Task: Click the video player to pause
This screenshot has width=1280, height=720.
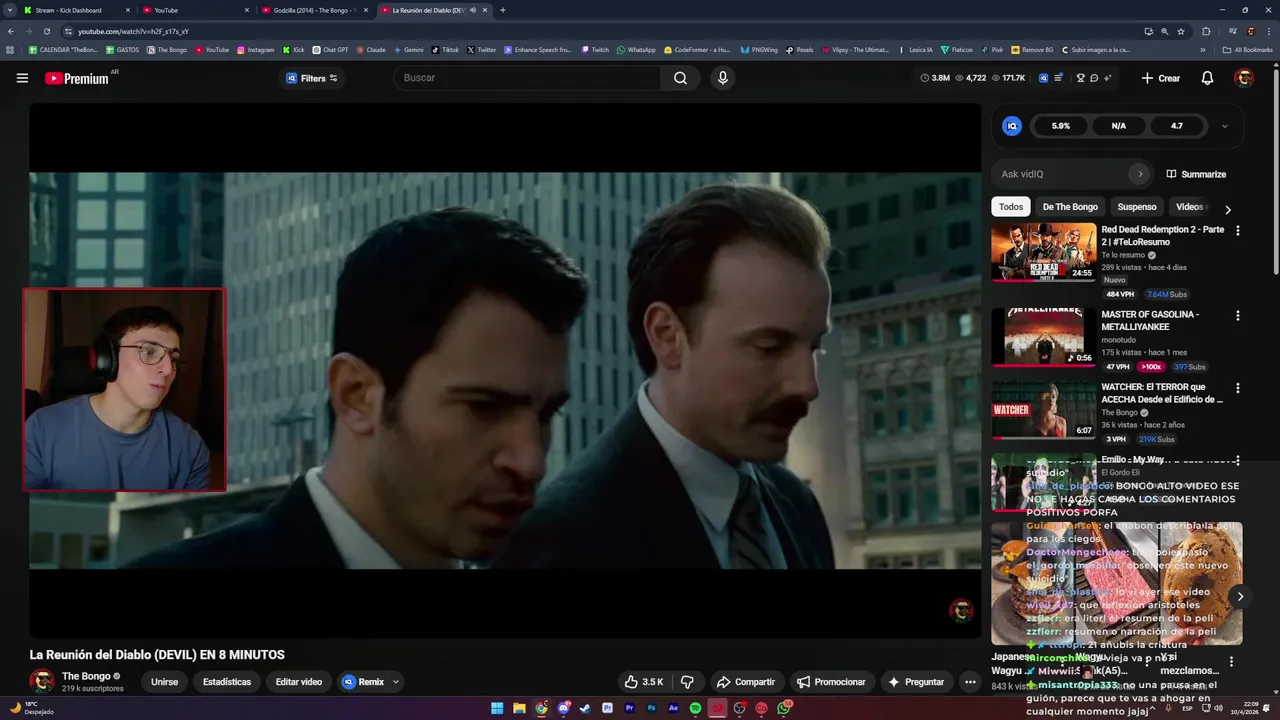Action: 505,370
